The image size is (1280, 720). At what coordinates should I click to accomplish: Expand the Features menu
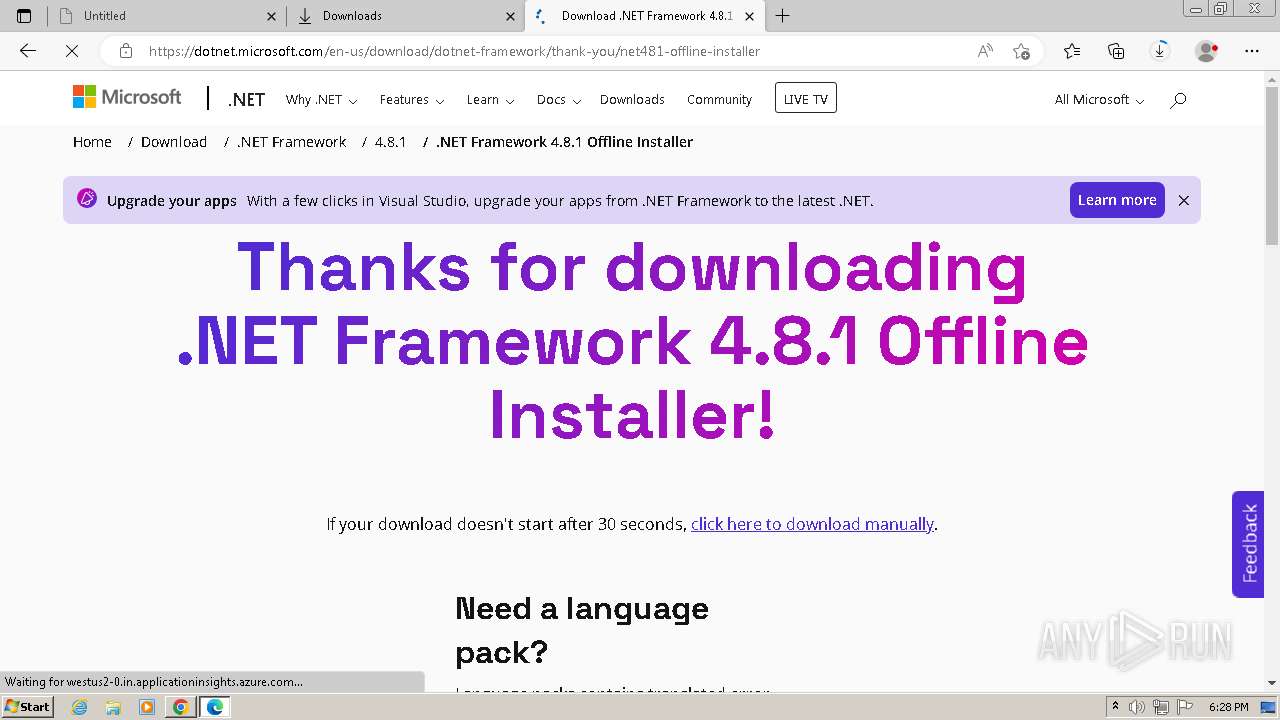412,100
